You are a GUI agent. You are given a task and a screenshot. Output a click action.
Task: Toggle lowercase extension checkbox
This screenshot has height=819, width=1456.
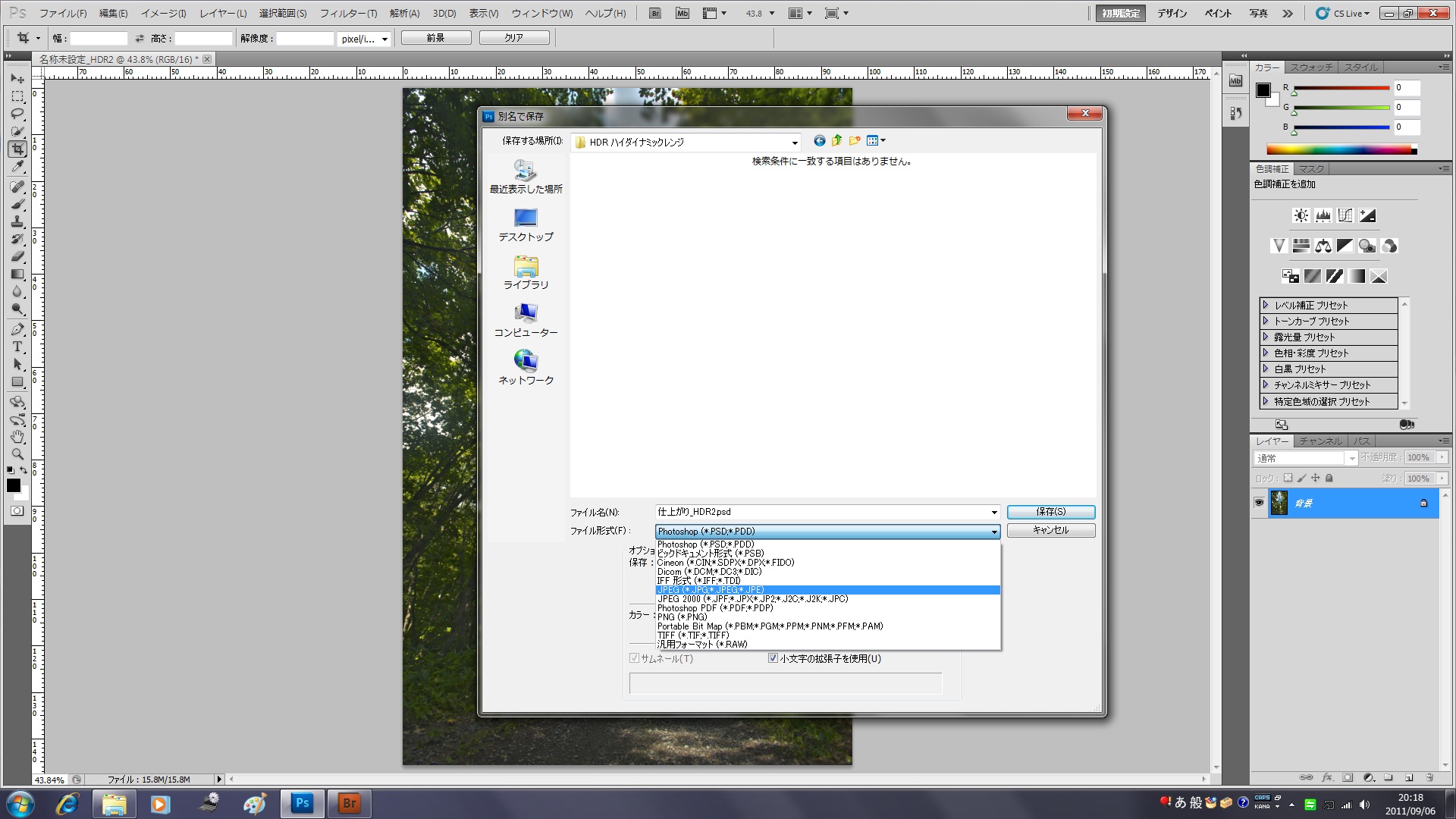(x=773, y=658)
